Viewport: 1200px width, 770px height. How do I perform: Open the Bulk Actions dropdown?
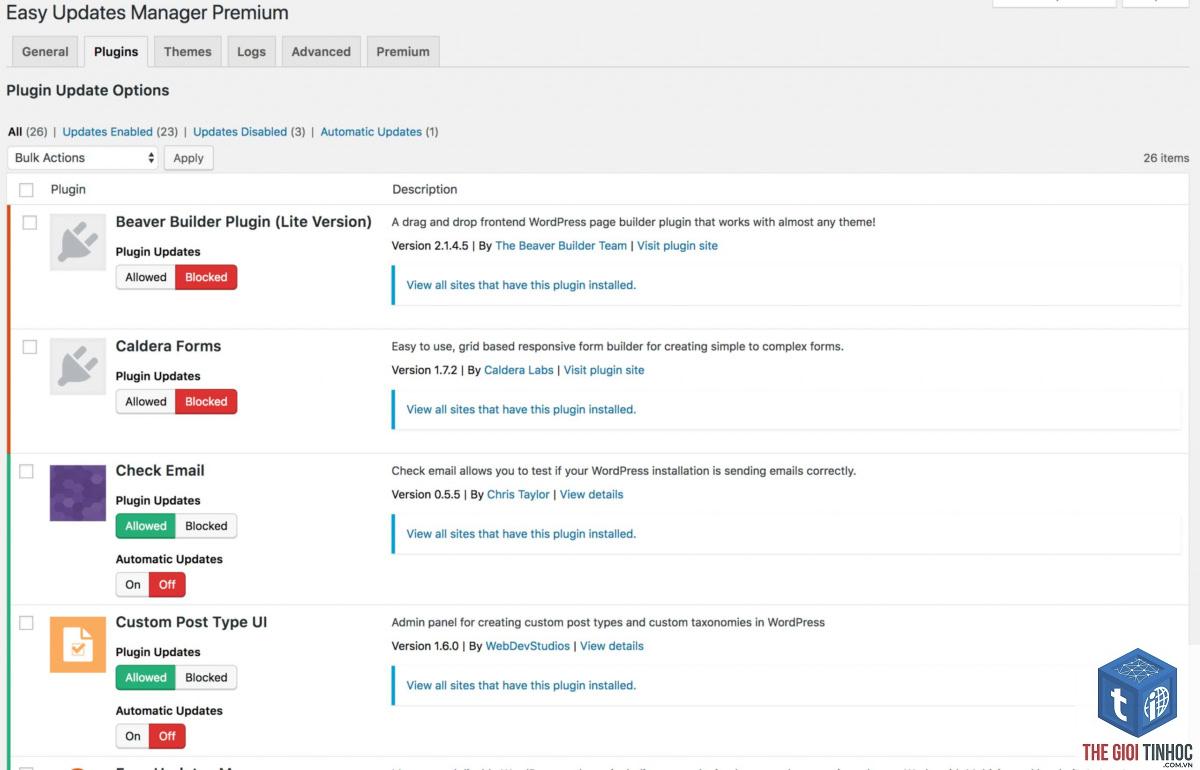tap(82, 158)
